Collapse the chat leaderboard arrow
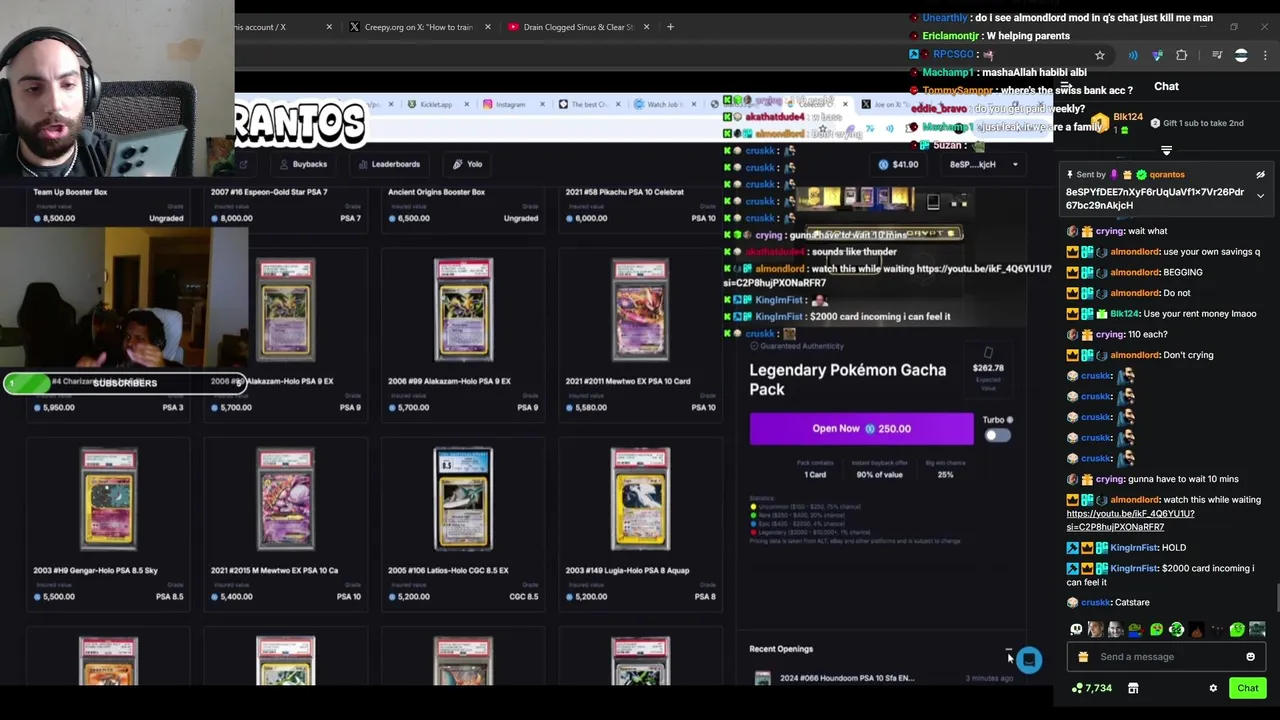The width and height of the screenshot is (1280, 720). (1166, 151)
